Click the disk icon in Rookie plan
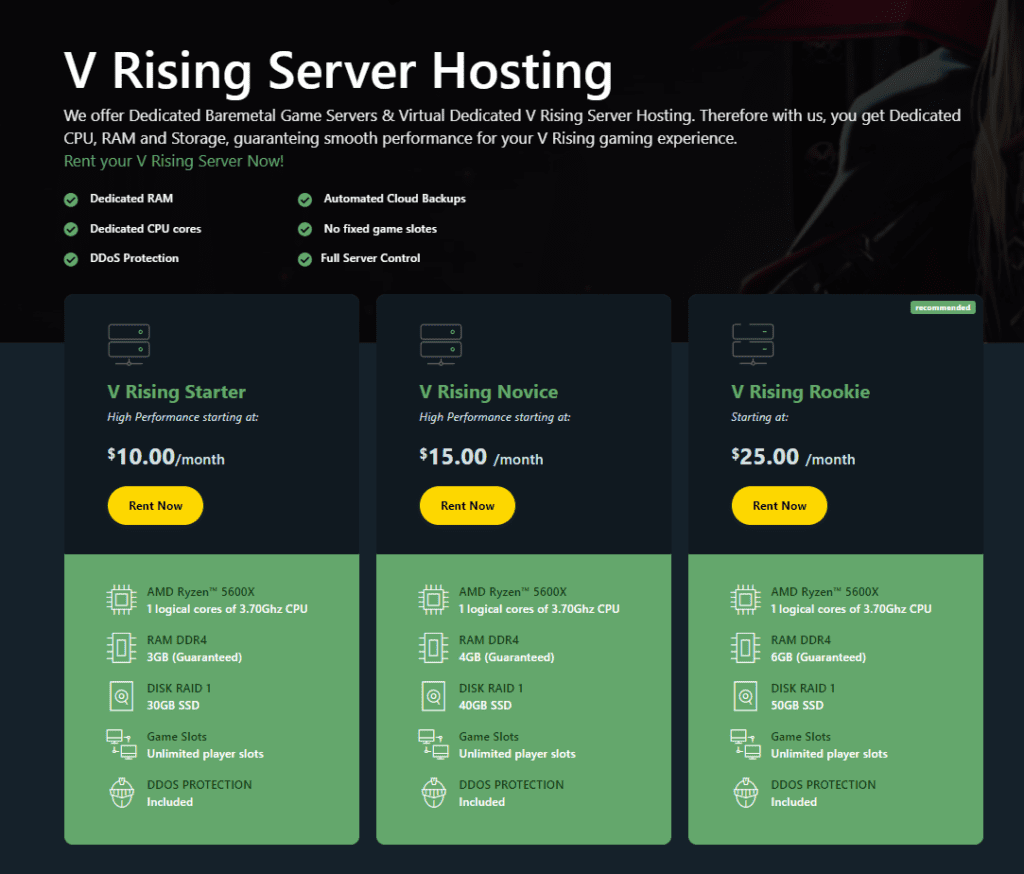This screenshot has height=874, width=1024. point(745,696)
